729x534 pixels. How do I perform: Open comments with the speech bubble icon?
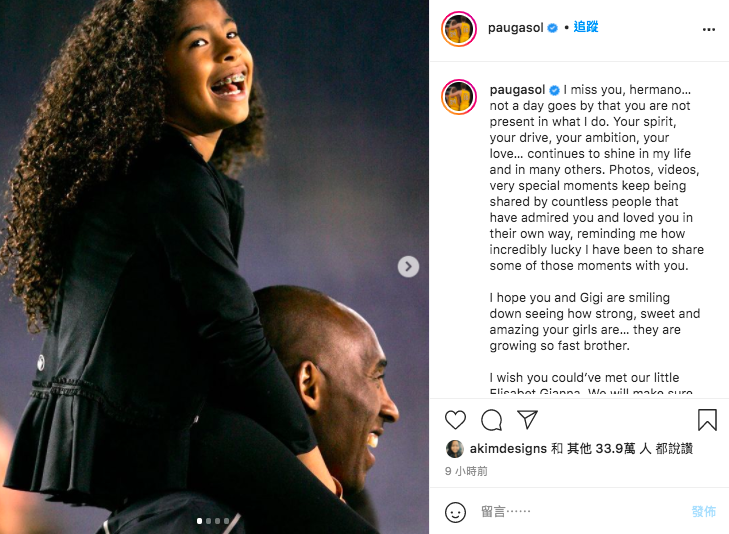[x=491, y=420]
